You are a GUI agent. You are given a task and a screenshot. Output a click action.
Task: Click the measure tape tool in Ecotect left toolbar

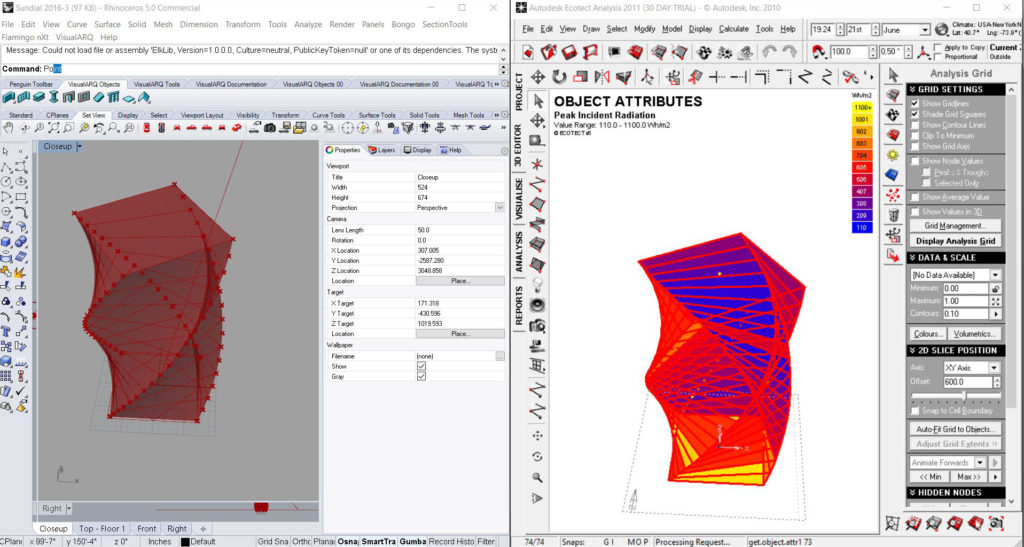click(x=537, y=141)
